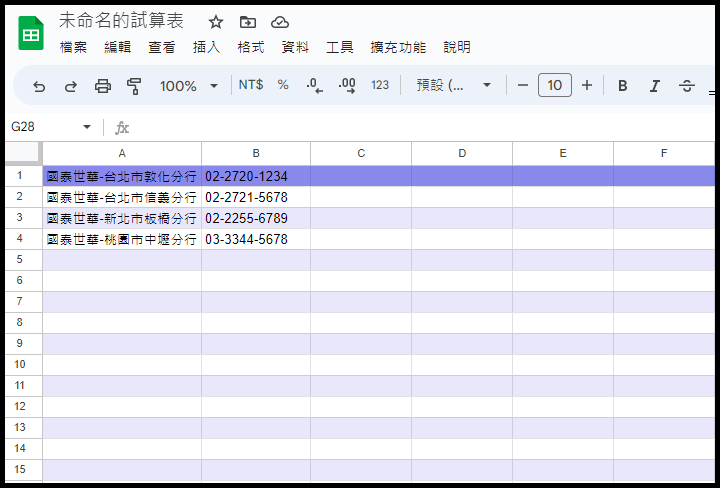Select cell 國泰世華-台北市敦化分行

point(122,176)
